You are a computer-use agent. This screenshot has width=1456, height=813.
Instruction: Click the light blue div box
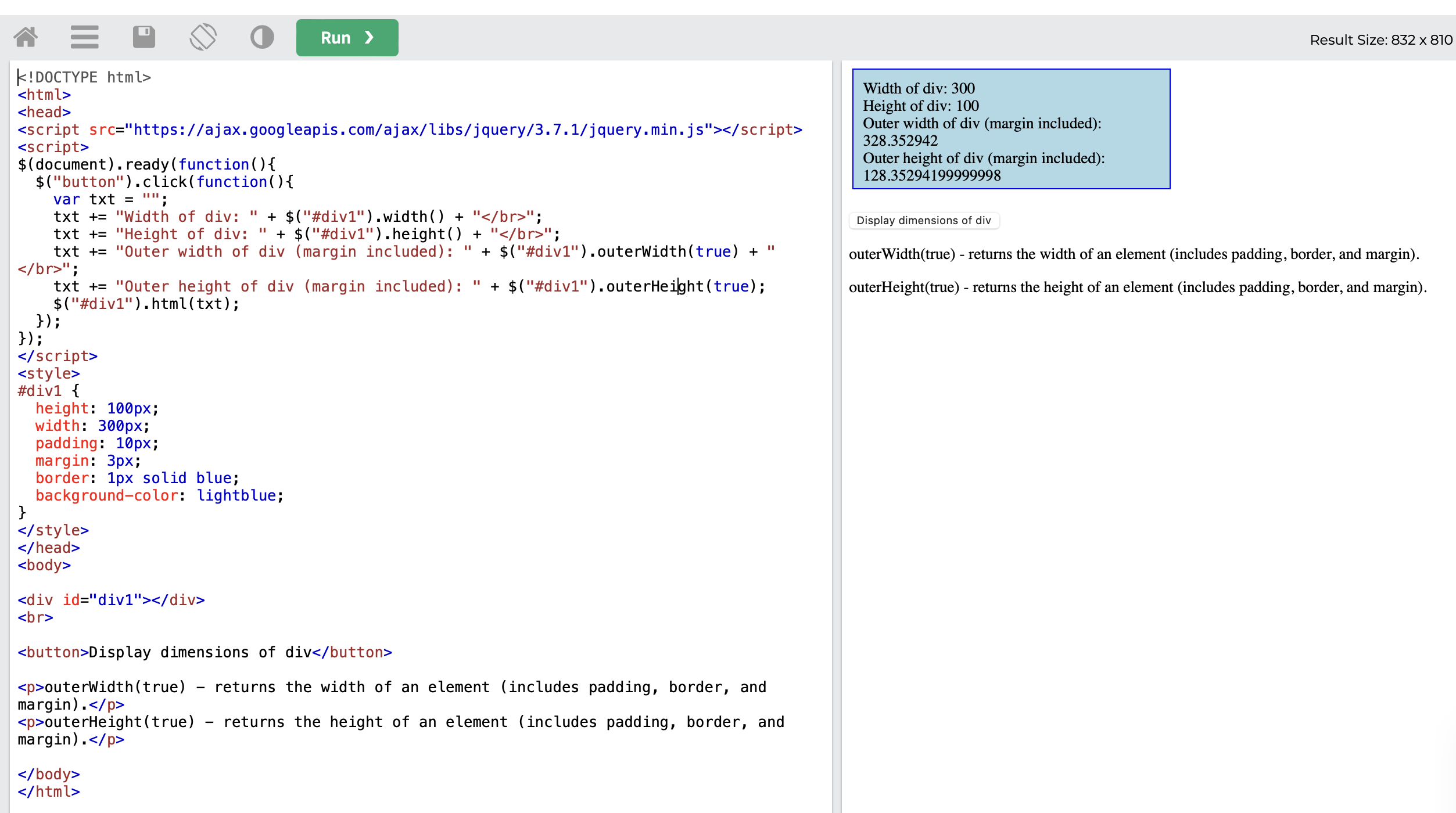[1011, 129]
